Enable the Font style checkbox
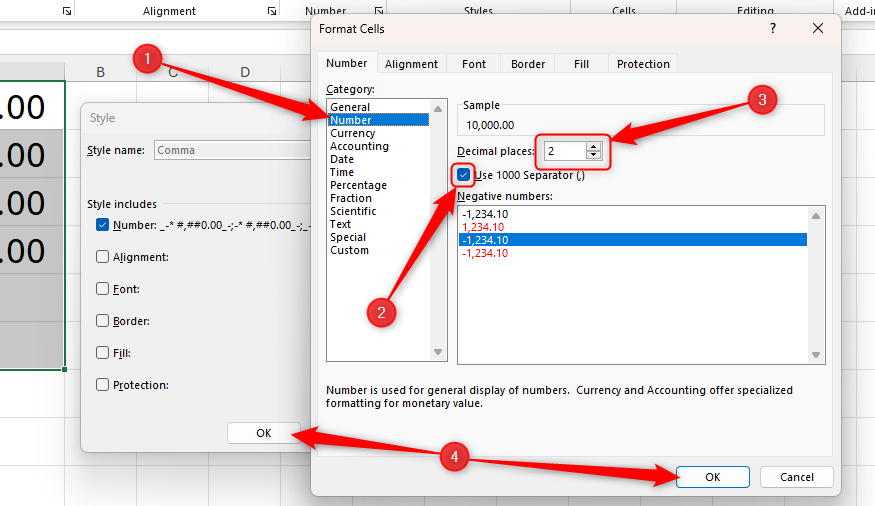The height and width of the screenshot is (506, 875). tap(102, 289)
